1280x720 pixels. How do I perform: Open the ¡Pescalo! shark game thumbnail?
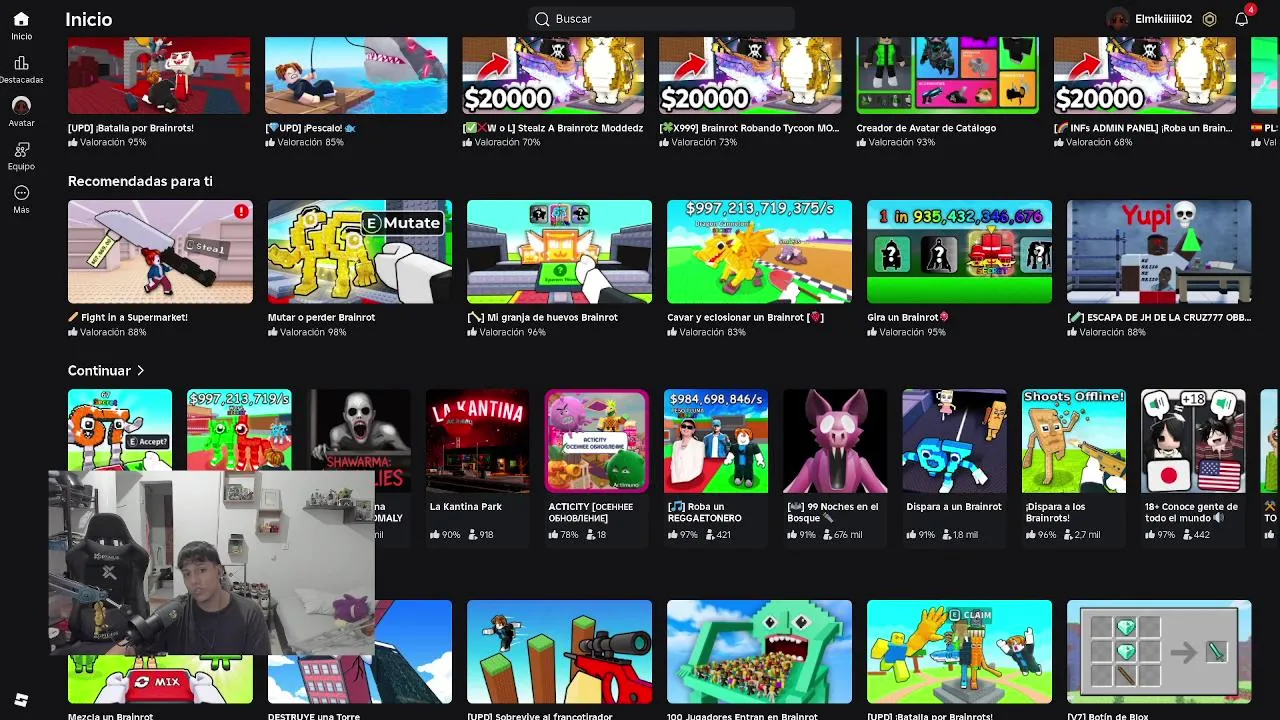coord(356,75)
